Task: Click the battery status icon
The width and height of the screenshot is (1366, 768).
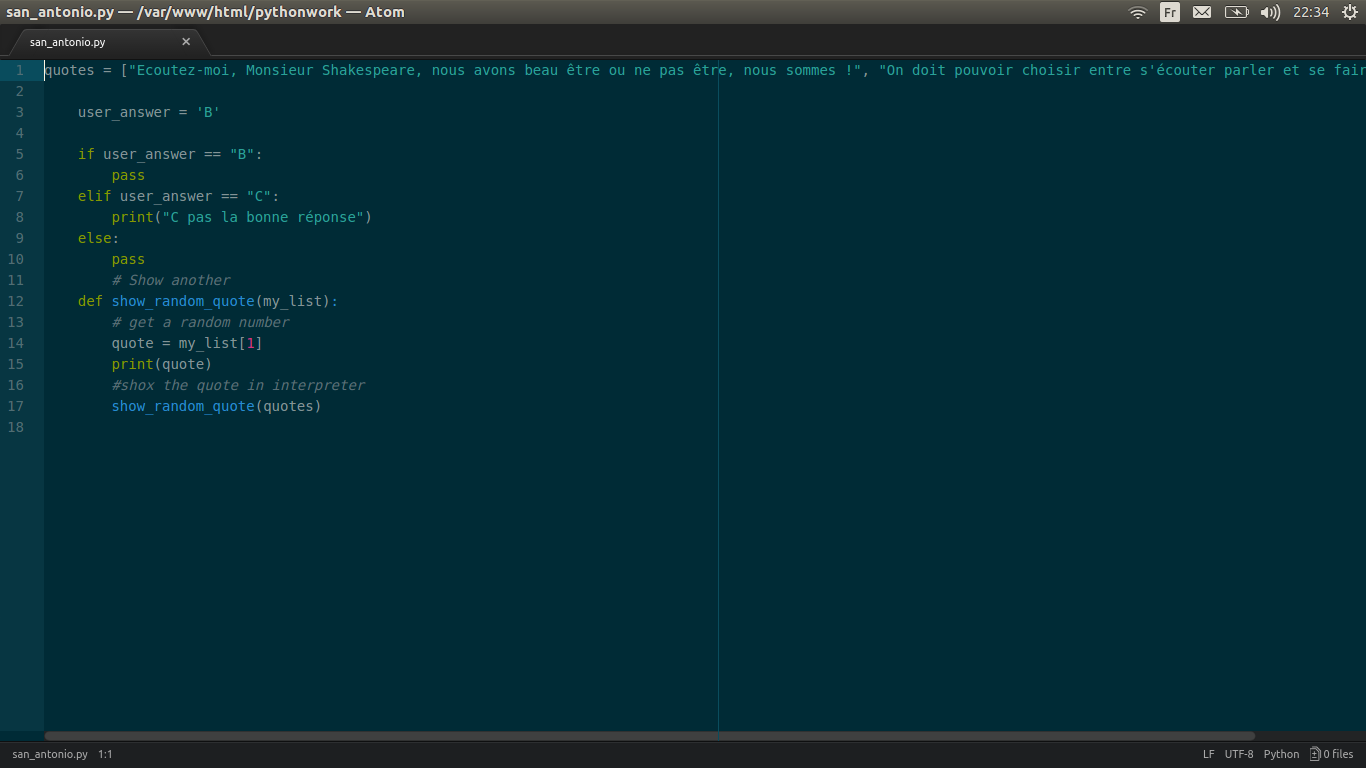Action: [1236, 12]
